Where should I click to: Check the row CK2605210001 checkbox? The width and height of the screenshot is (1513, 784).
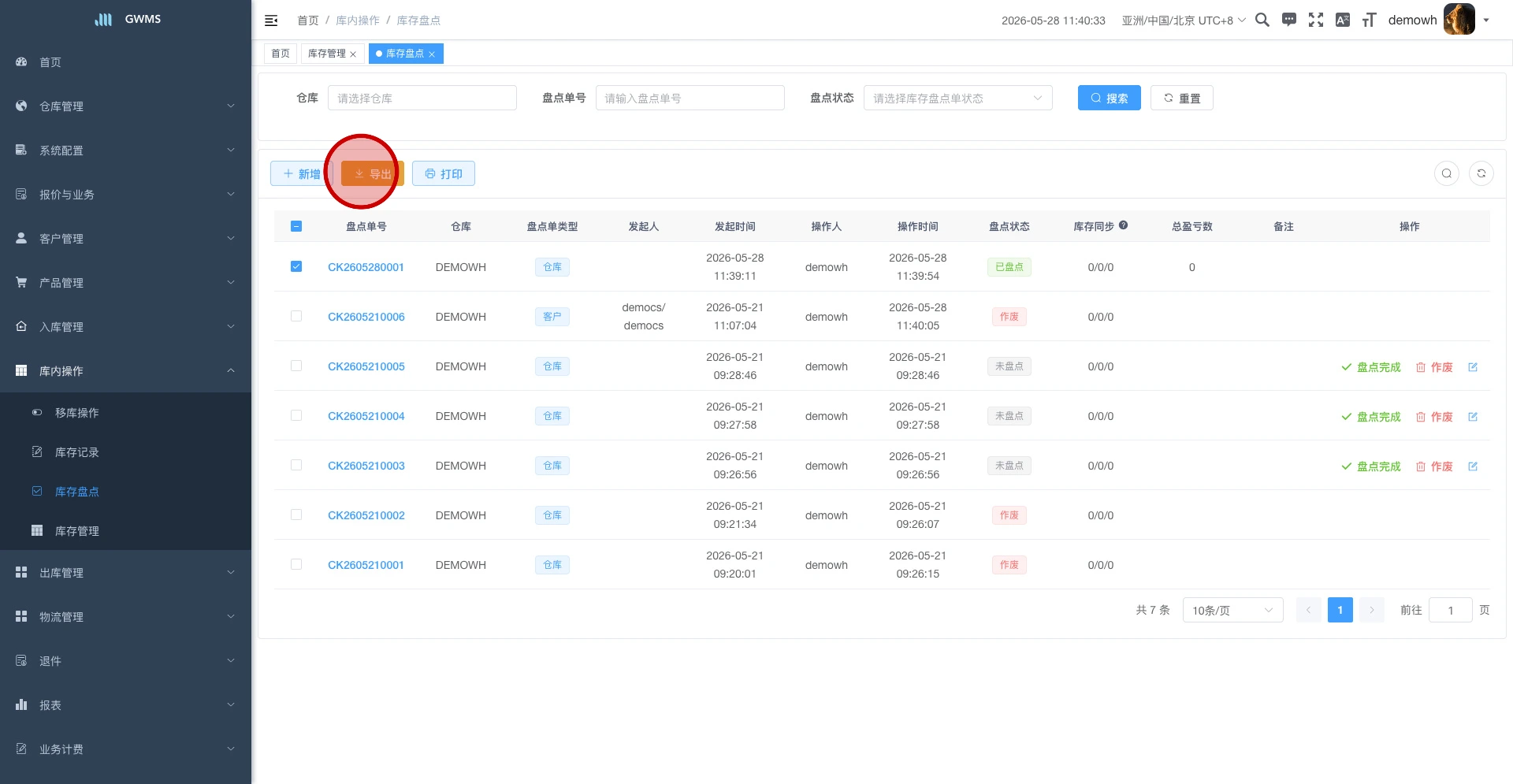tap(296, 564)
